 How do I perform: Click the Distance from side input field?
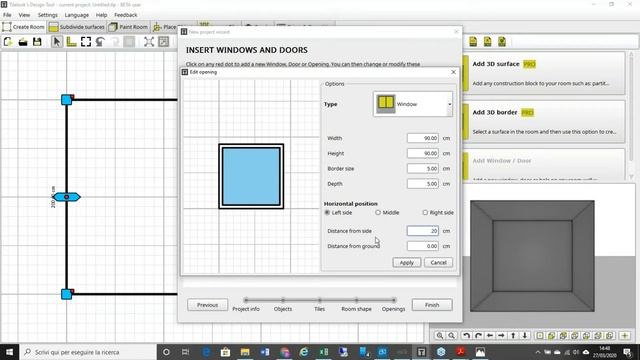click(x=423, y=231)
